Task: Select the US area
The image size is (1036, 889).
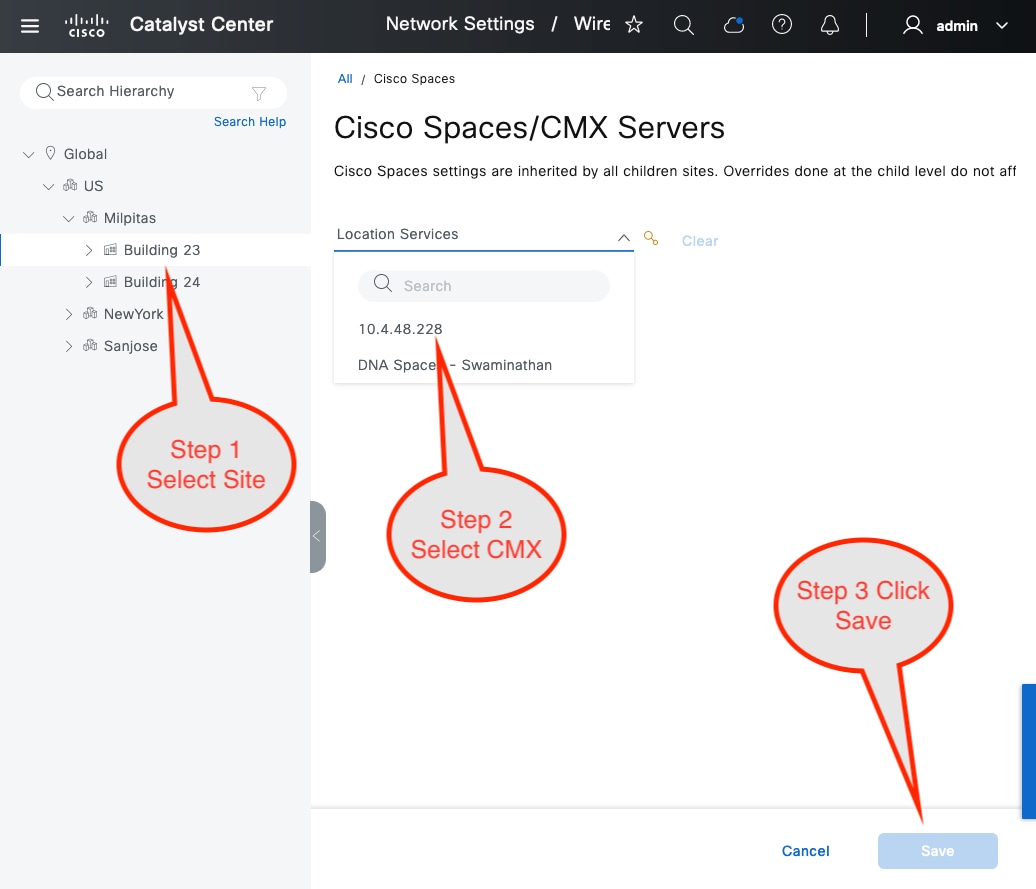Action: tap(93, 186)
